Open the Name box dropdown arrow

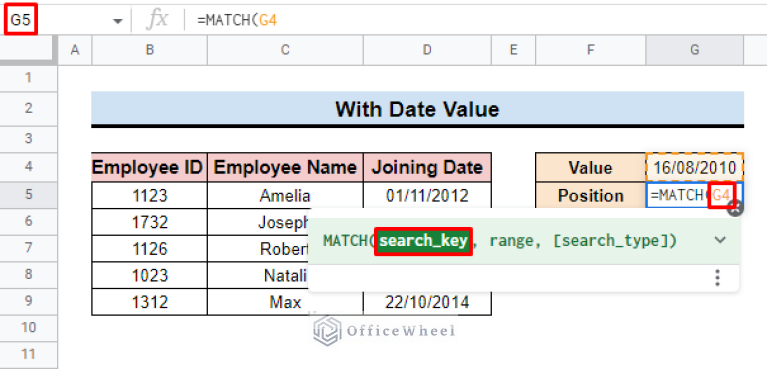click(x=117, y=21)
